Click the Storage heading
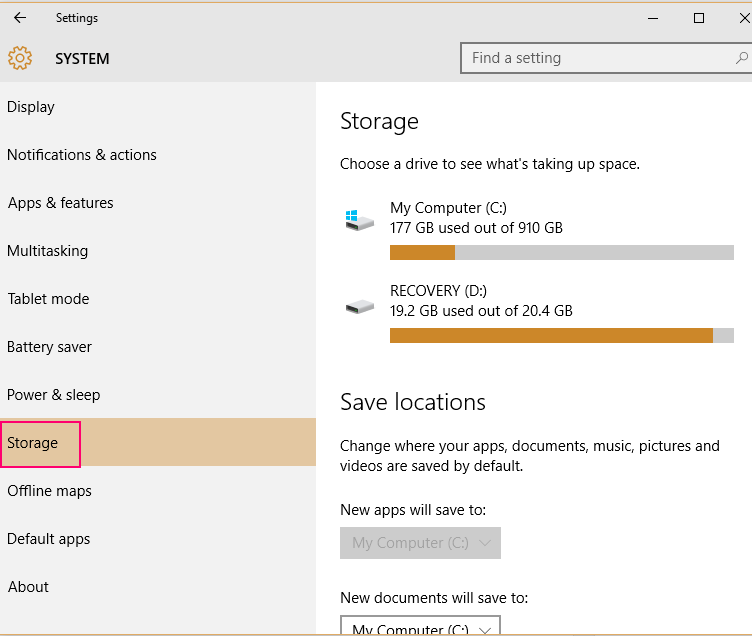752x636 pixels. point(379,121)
